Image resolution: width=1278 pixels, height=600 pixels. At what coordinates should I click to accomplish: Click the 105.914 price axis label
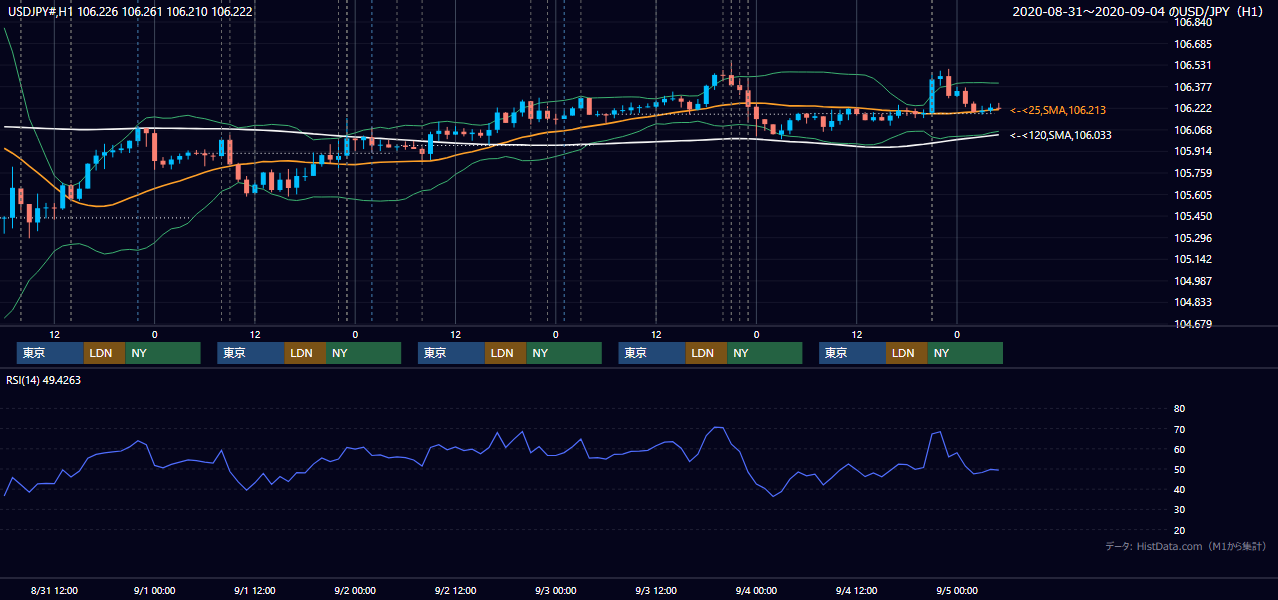point(1192,152)
